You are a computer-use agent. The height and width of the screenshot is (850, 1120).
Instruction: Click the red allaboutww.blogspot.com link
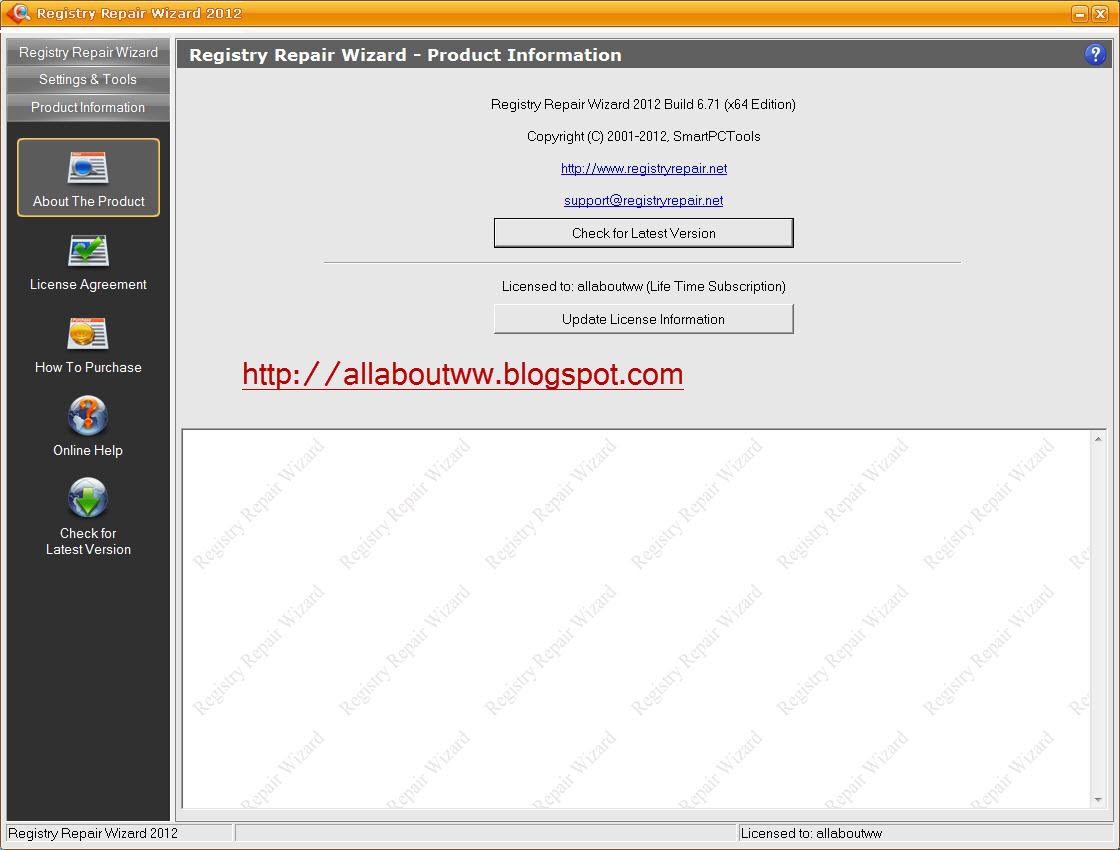pyautogui.click(x=463, y=374)
